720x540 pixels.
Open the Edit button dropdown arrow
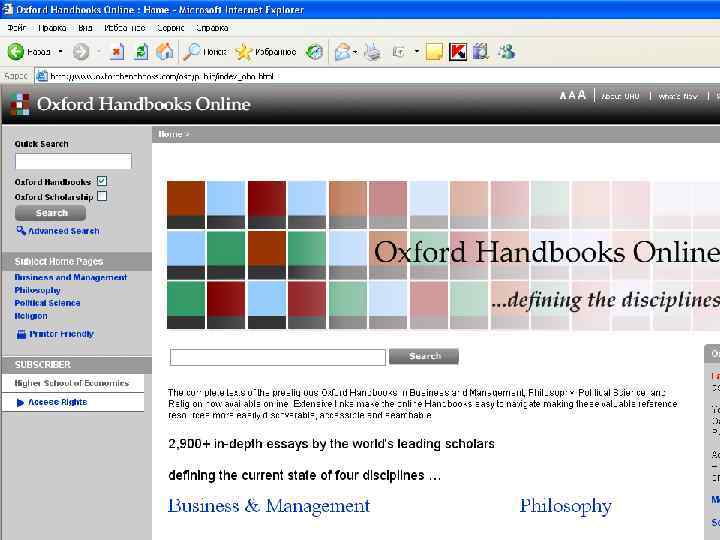pyautogui.click(x=416, y=51)
